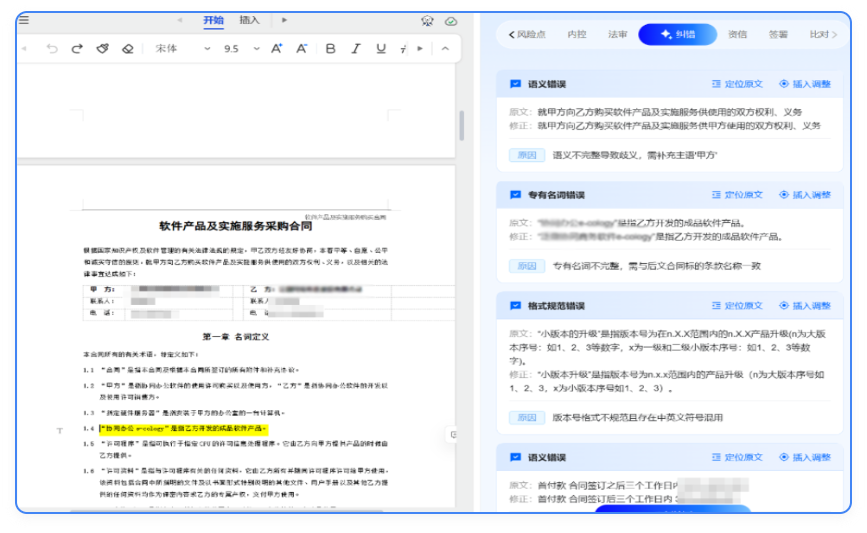This screenshot has width=867, height=533.
Task: Open the hamburger menu at top left
Action: [x=24, y=20]
